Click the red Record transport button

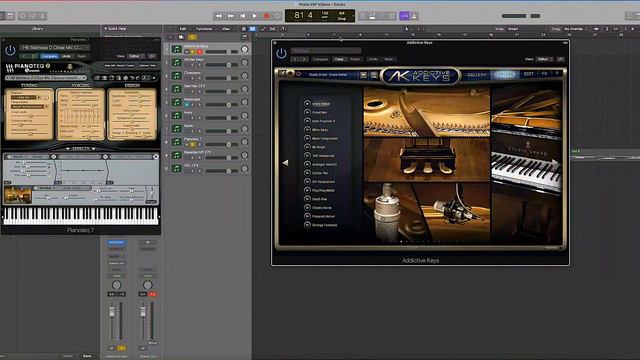[x=266, y=16]
